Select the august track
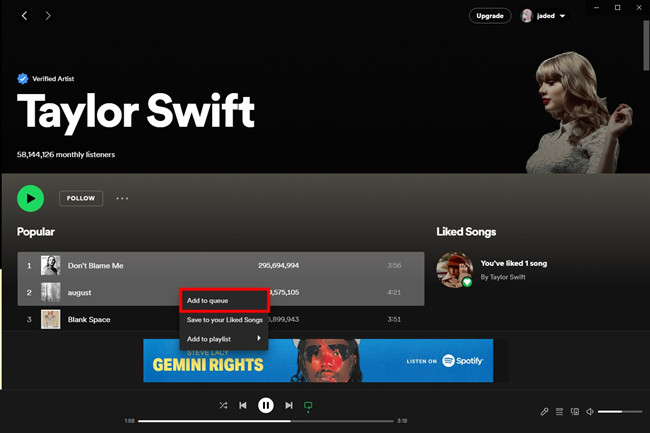The width and height of the screenshot is (650, 433). [221, 292]
